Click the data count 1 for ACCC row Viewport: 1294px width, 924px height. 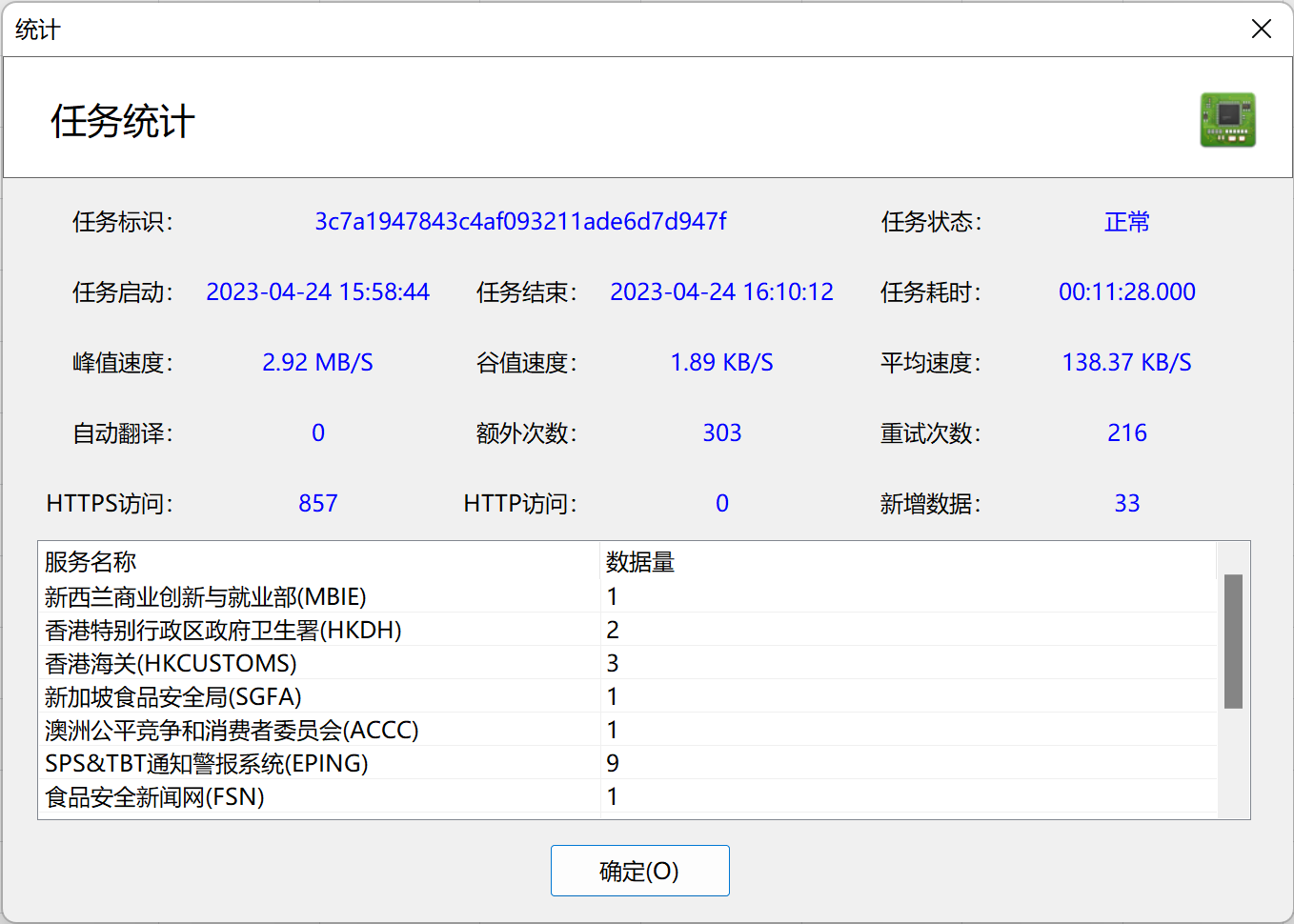[613, 730]
